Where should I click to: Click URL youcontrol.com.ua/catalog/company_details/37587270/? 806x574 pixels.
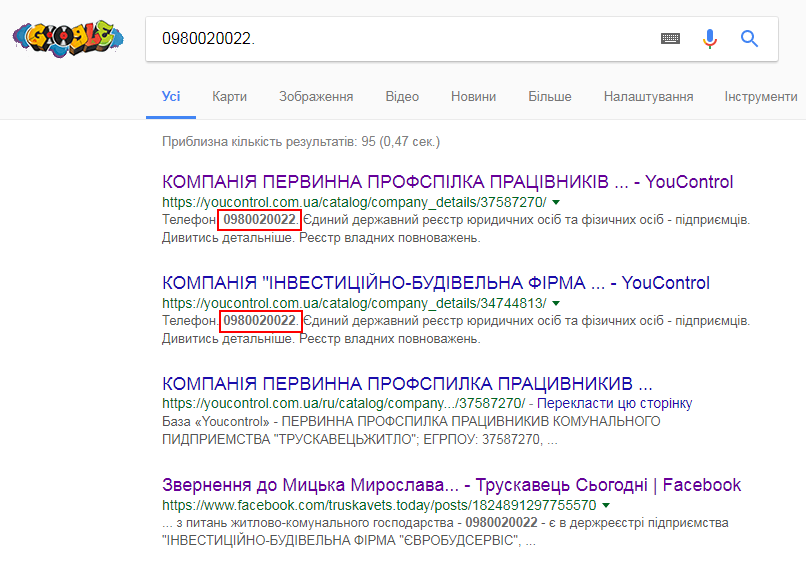(354, 202)
